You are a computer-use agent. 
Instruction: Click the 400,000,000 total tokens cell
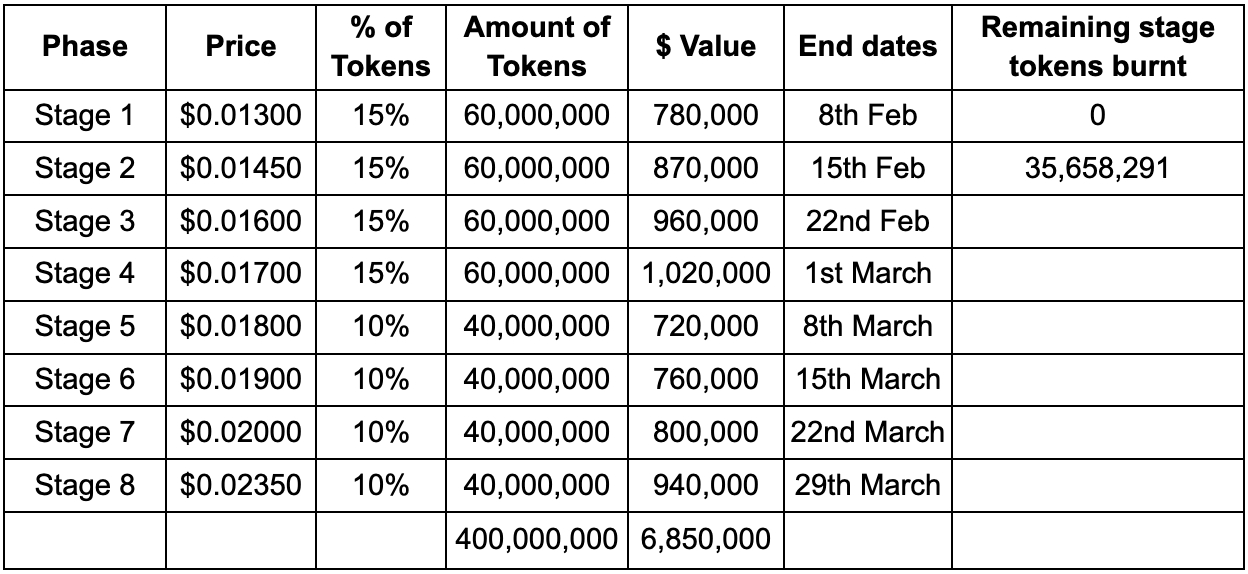click(536, 540)
